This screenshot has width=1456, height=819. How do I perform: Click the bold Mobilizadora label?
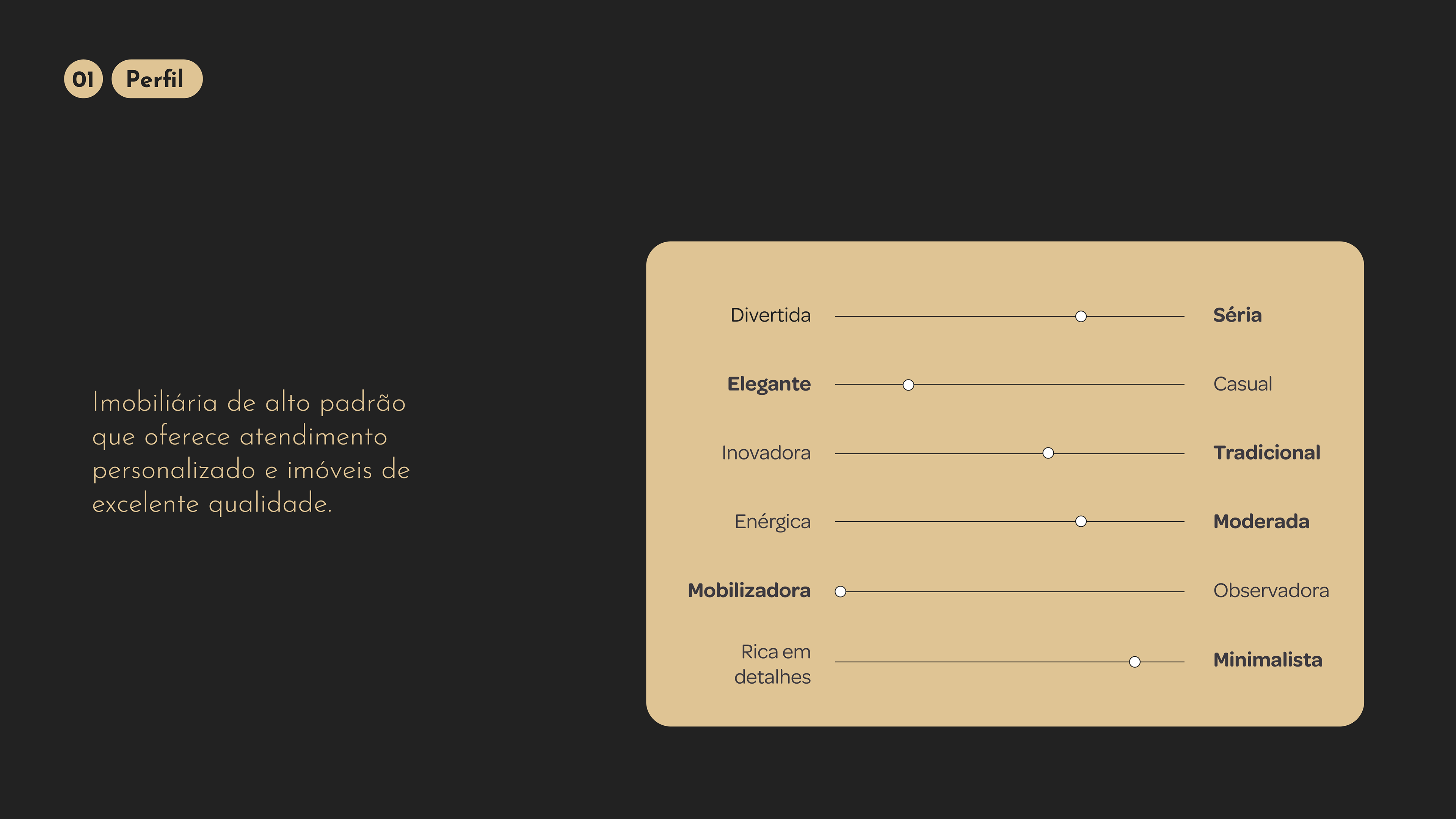click(x=749, y=591)
